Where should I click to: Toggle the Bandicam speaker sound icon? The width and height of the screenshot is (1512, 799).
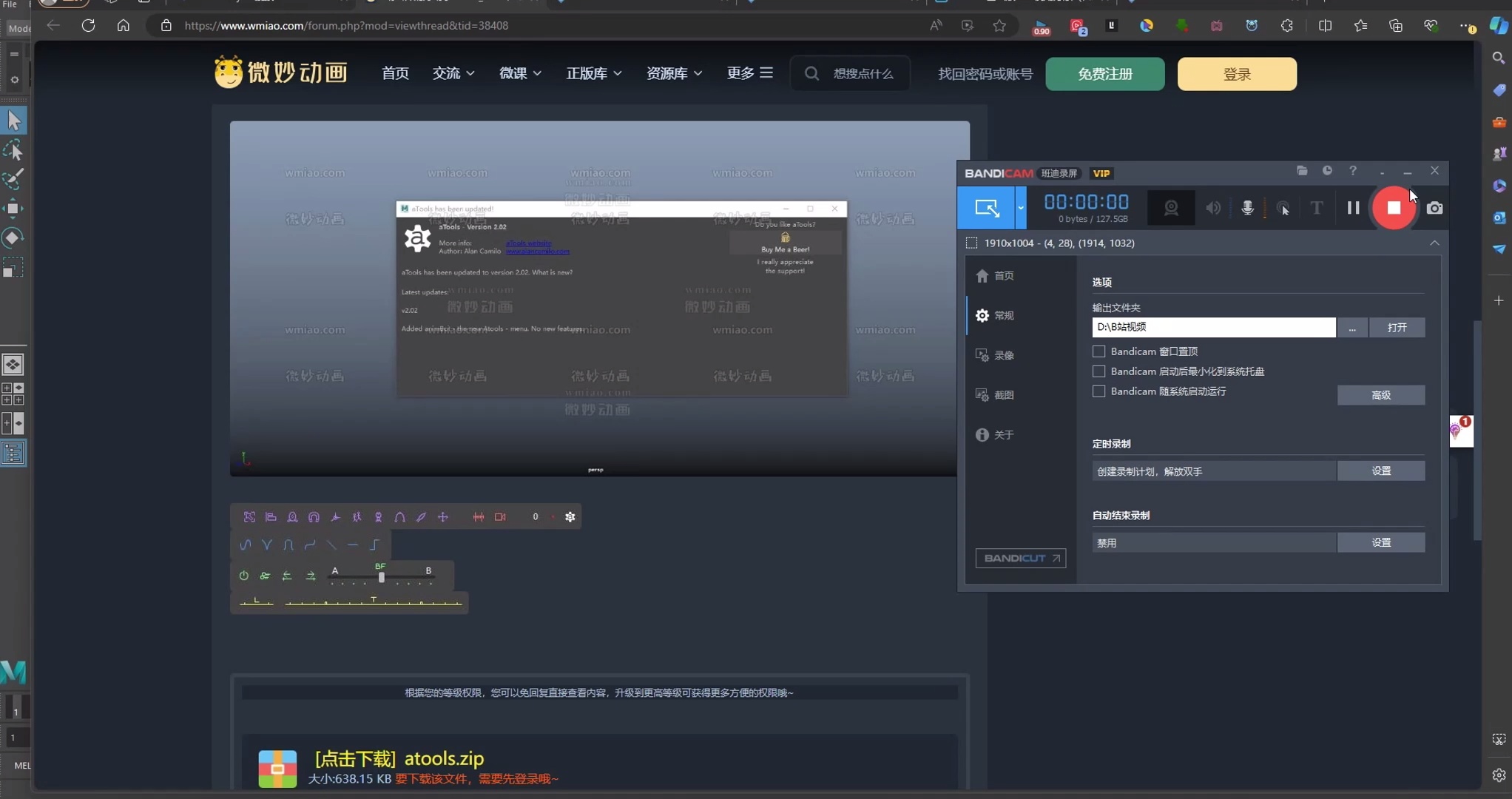click(1213, 208)
